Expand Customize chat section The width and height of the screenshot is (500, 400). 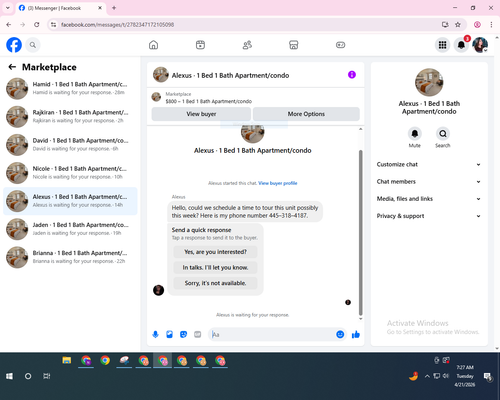tap(429, 164)
